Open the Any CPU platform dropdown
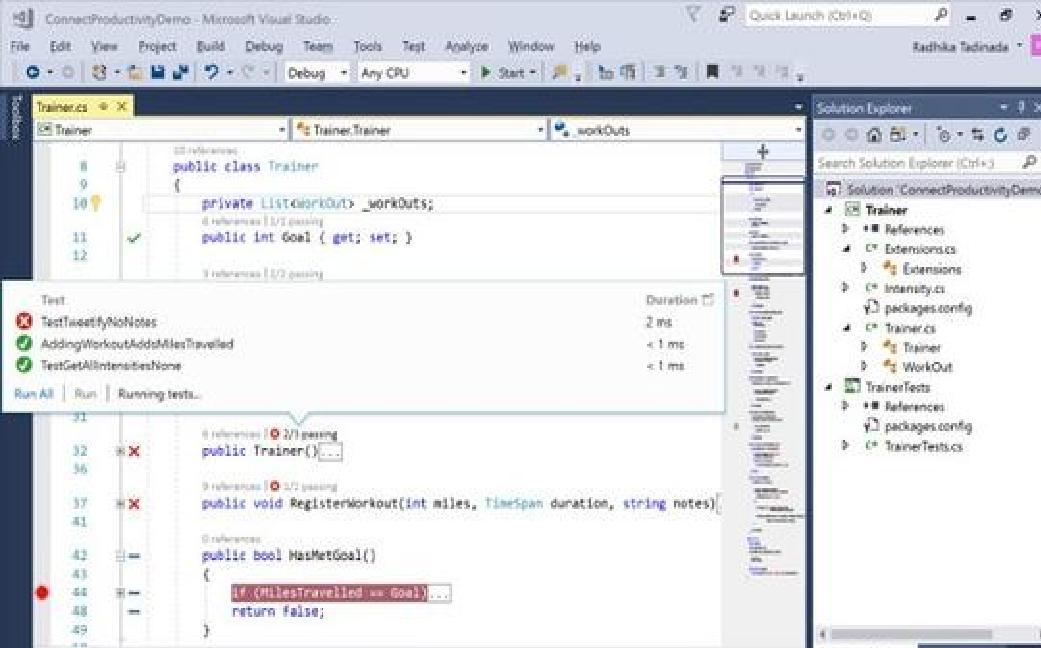1041x648 pixels. 413,73
